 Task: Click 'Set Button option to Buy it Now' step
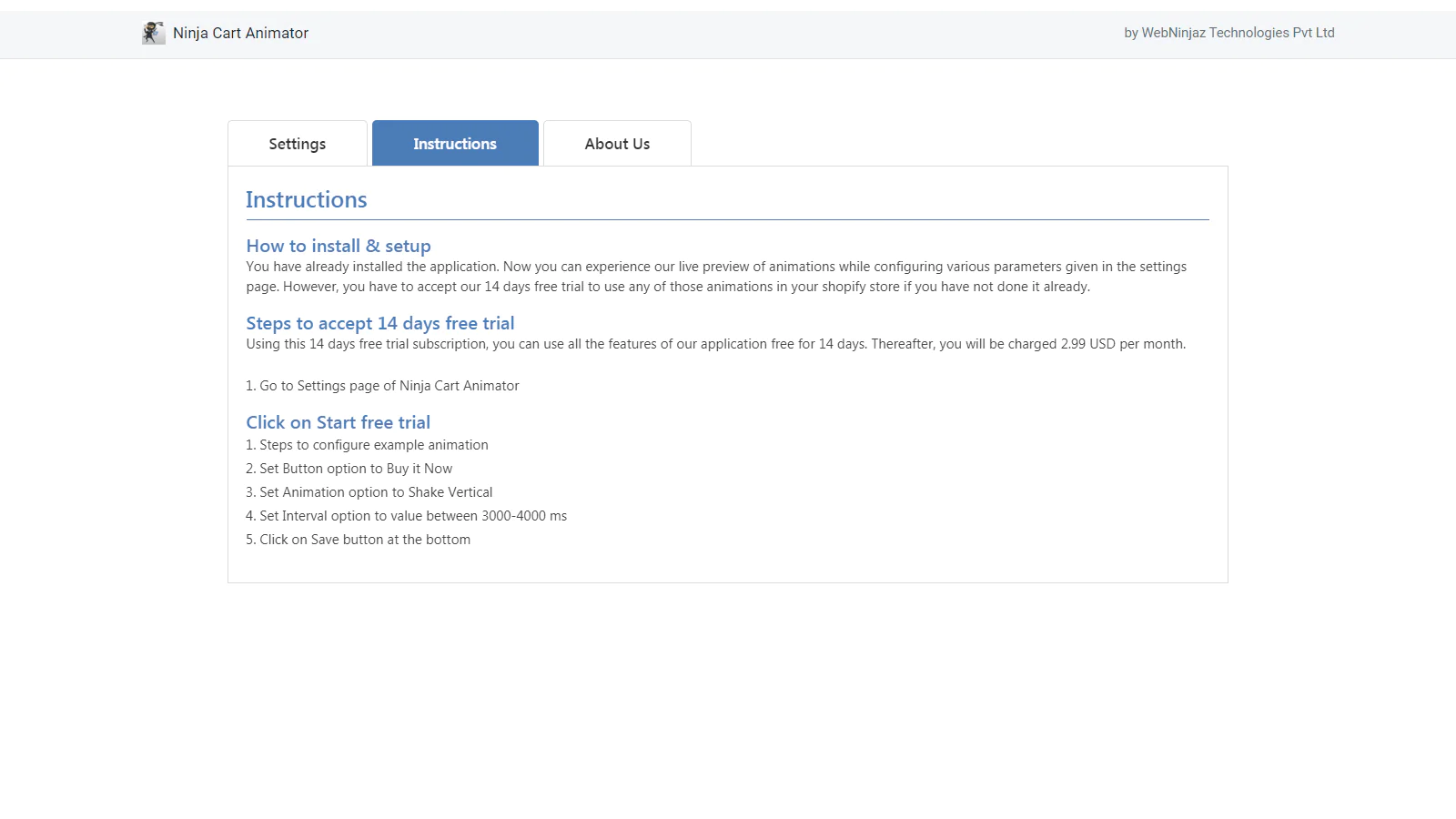(349, 469)
